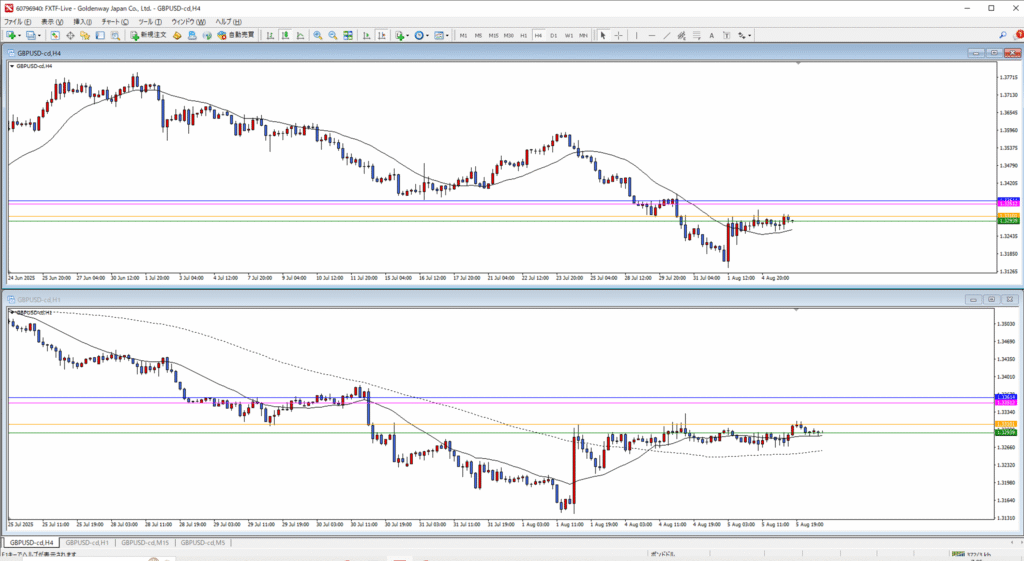Switch to the GBPUSD-cd,M5 chart tab
Image resolution: width=1024 pixels, height=561 pixels.
(x=202, y=543)
